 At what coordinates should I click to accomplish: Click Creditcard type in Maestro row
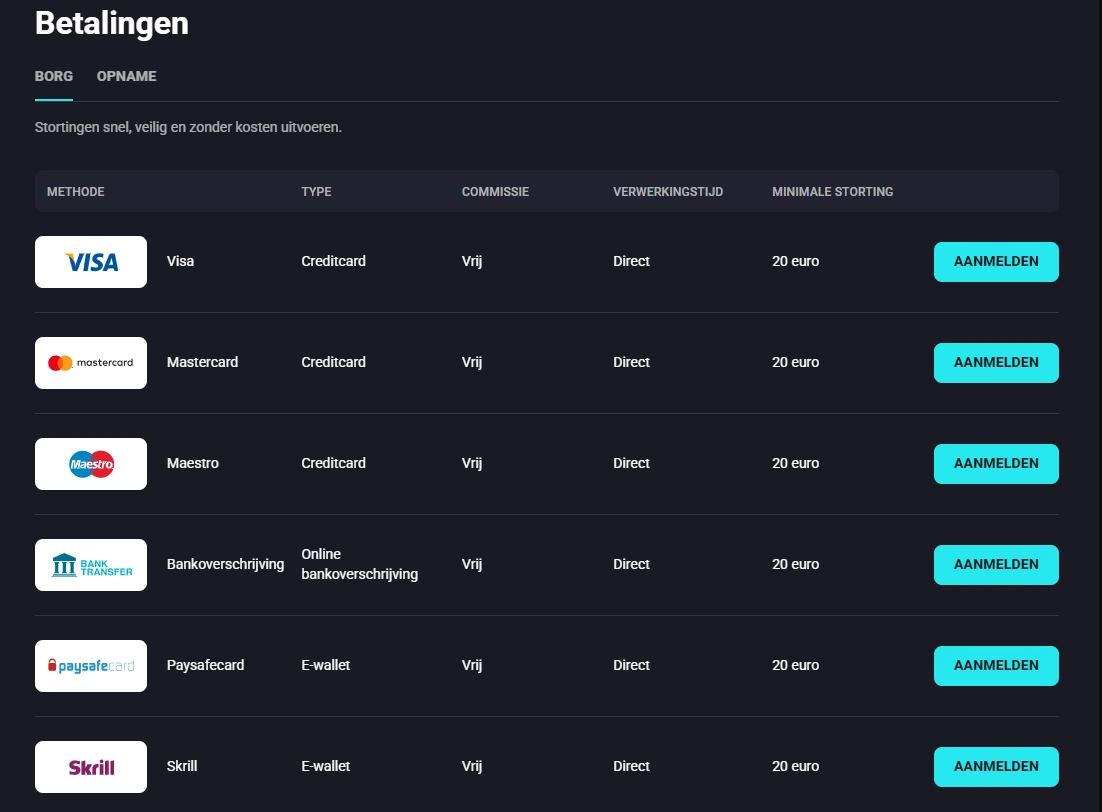click(334, 463)
